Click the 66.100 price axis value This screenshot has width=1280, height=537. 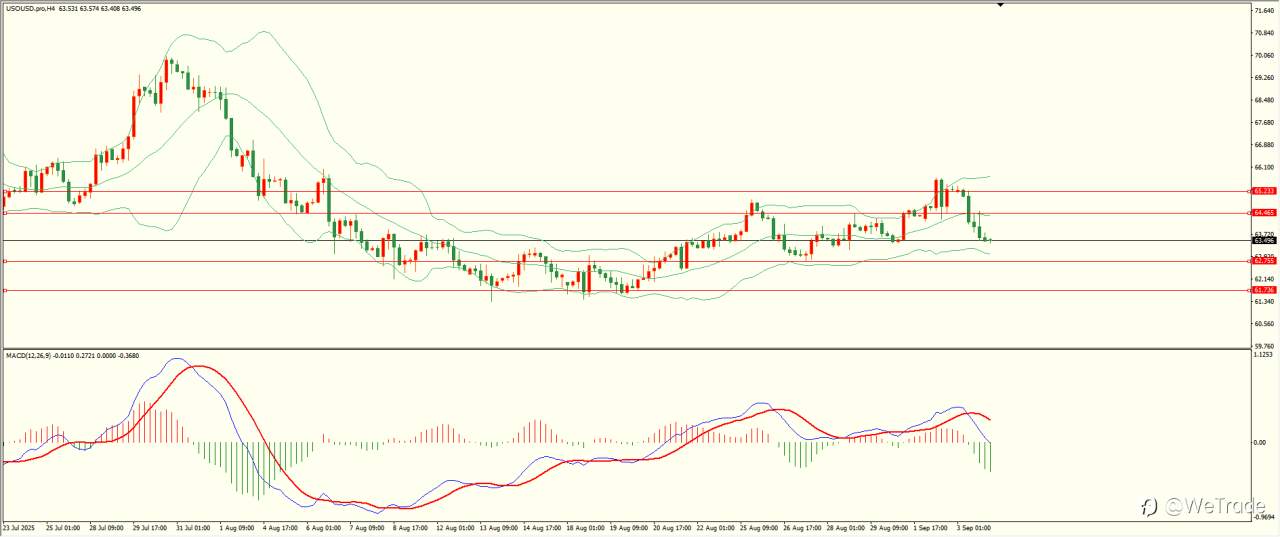tap(1264, 167)
